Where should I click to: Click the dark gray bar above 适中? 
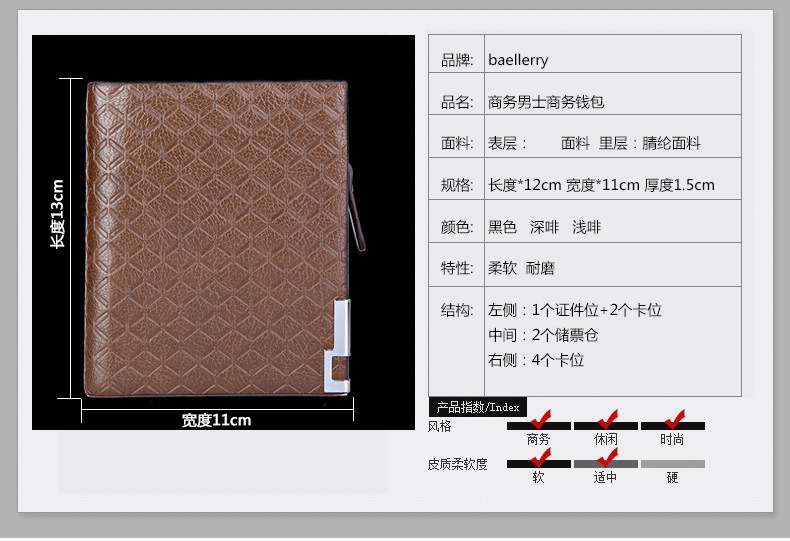[x=606, y=464]
